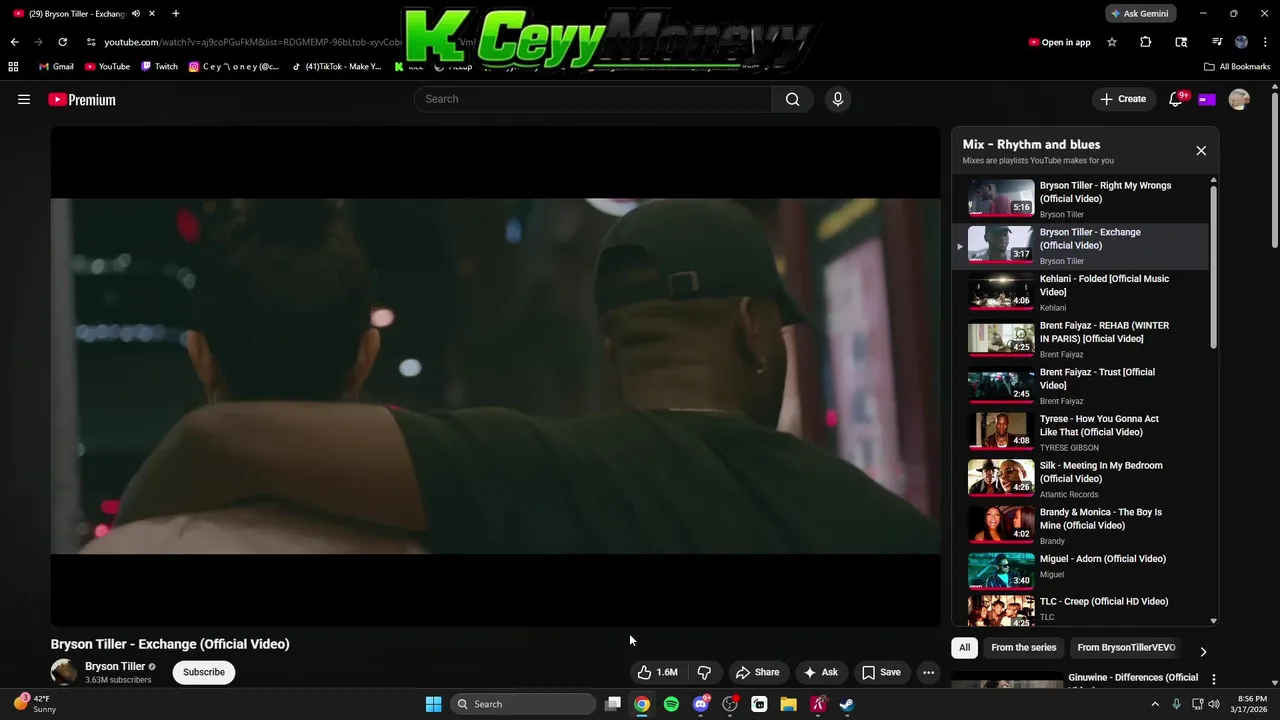The width and height of the screenshot is (1280, 720).
Task: Play Bryson Tiller - Right My Wrongs
Action: tap(1080, 199)
